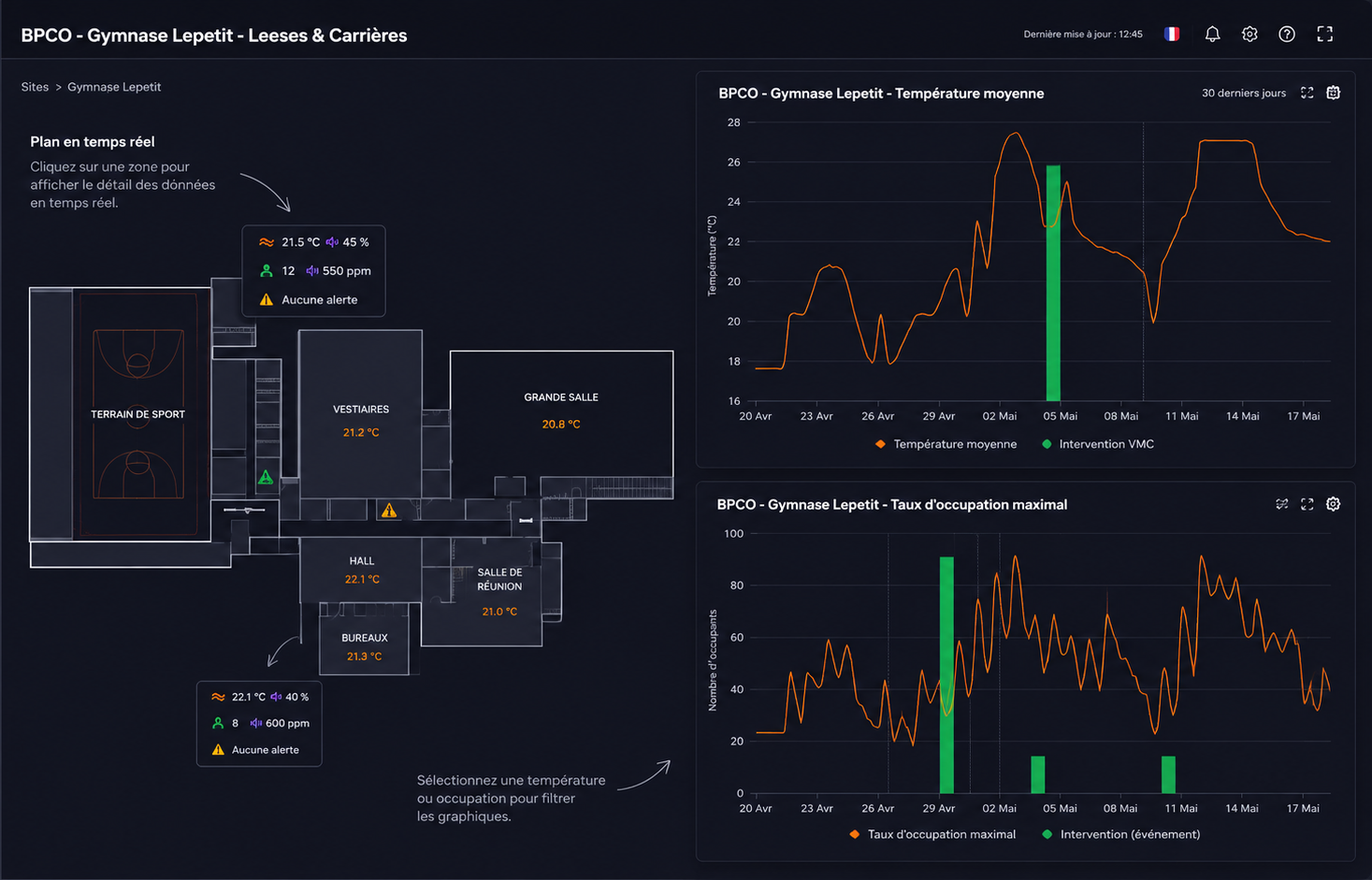Image resolution: width=1372 pixels, height=880 pixels.
Task: Toggle Taux d'occupation maximal legend series
Action: point(932,834)
